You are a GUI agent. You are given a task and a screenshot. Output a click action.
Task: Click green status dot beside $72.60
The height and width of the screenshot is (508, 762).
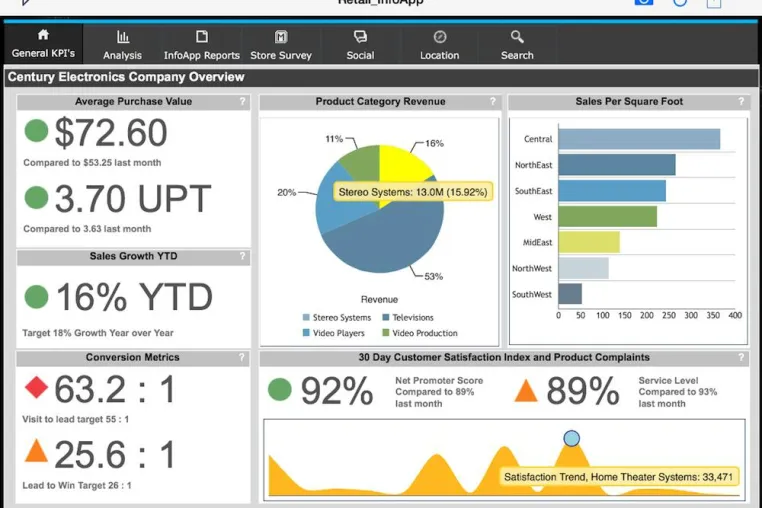(36, 130)
